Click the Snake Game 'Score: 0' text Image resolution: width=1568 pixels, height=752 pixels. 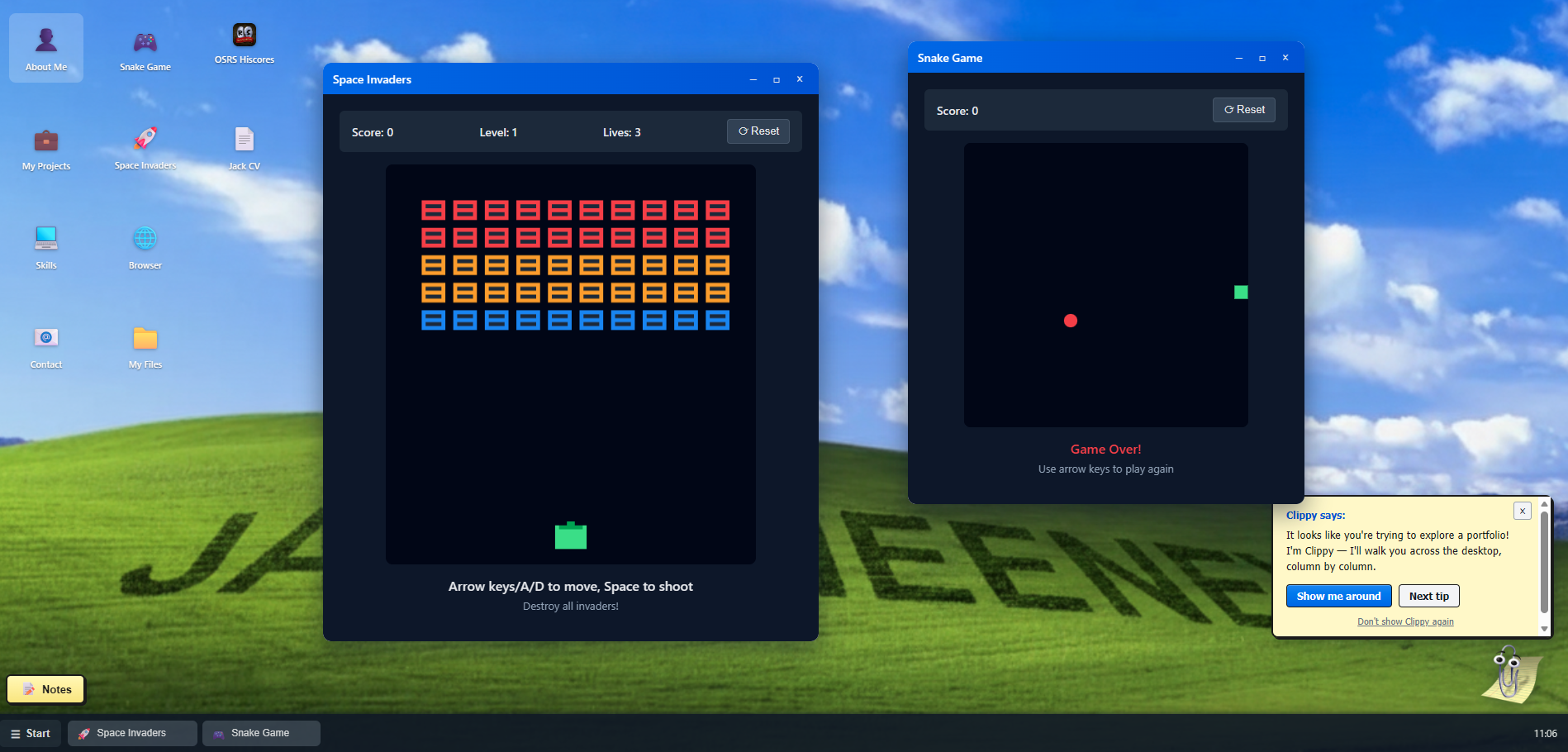(x=957, y=111)
